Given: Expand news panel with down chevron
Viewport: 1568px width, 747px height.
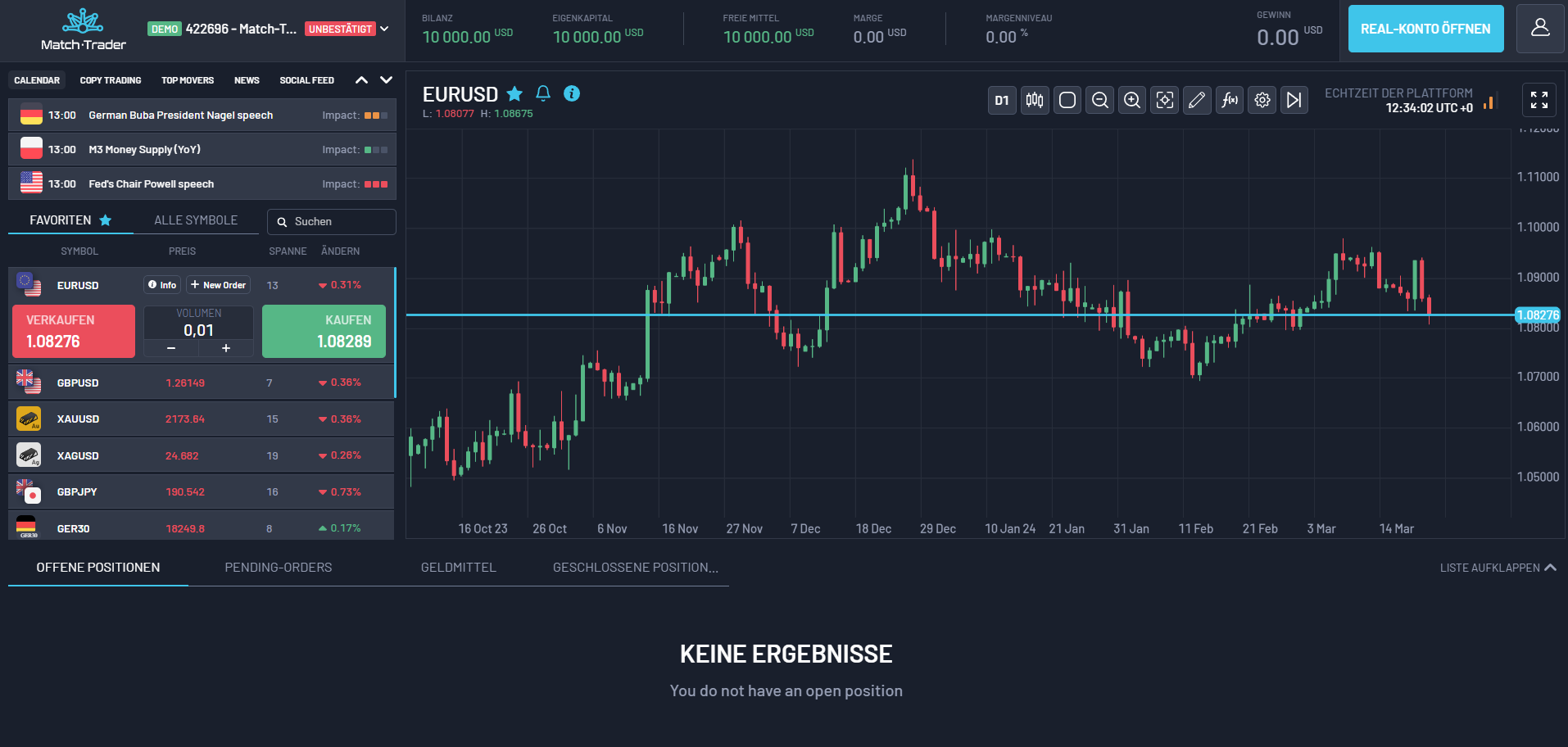Looking at the screenshot, I should coord(387,80).
